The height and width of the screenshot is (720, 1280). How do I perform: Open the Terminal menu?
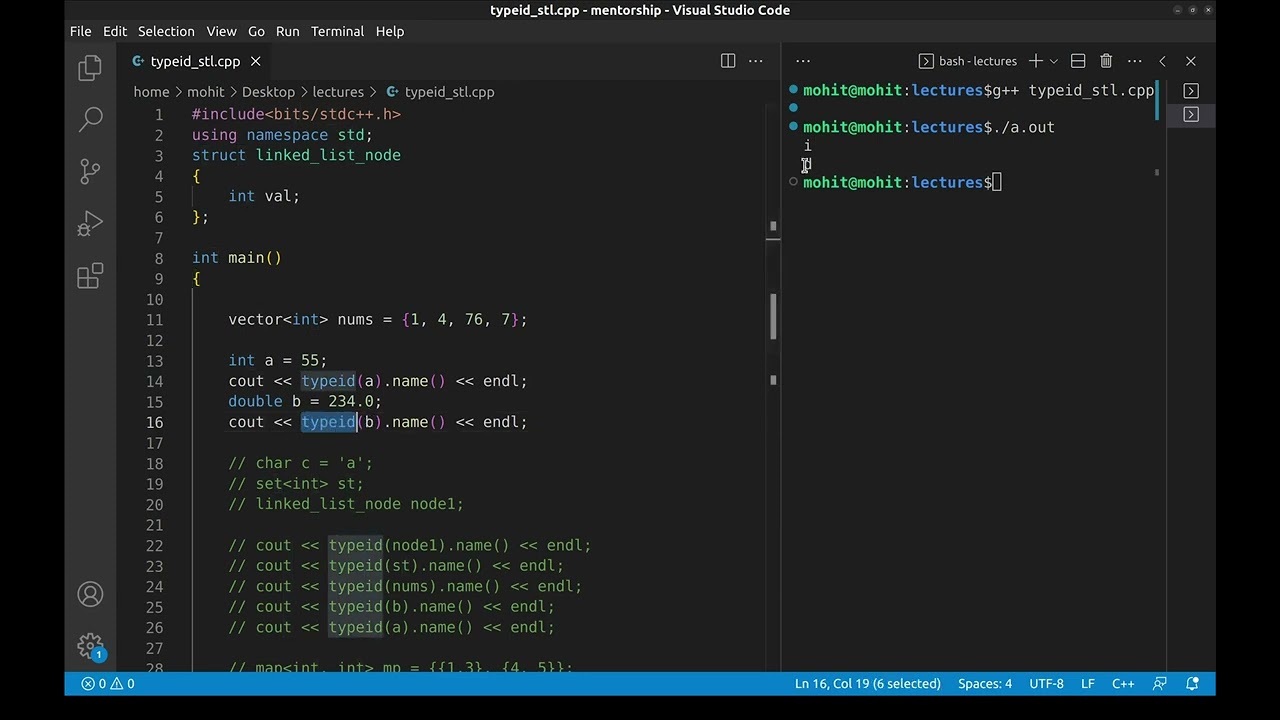coord(337,31)
